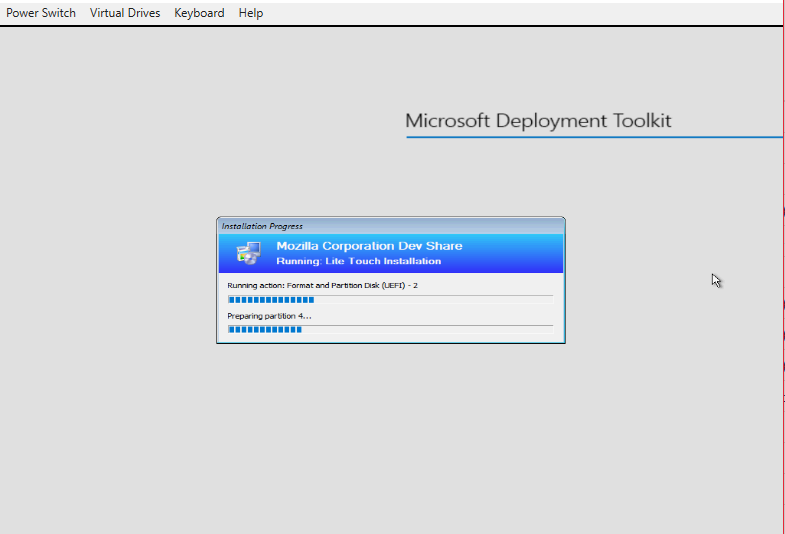Click the Installation Progress title bar
The width and height of the screenshot is (785, 534).
tap(390, 226)
